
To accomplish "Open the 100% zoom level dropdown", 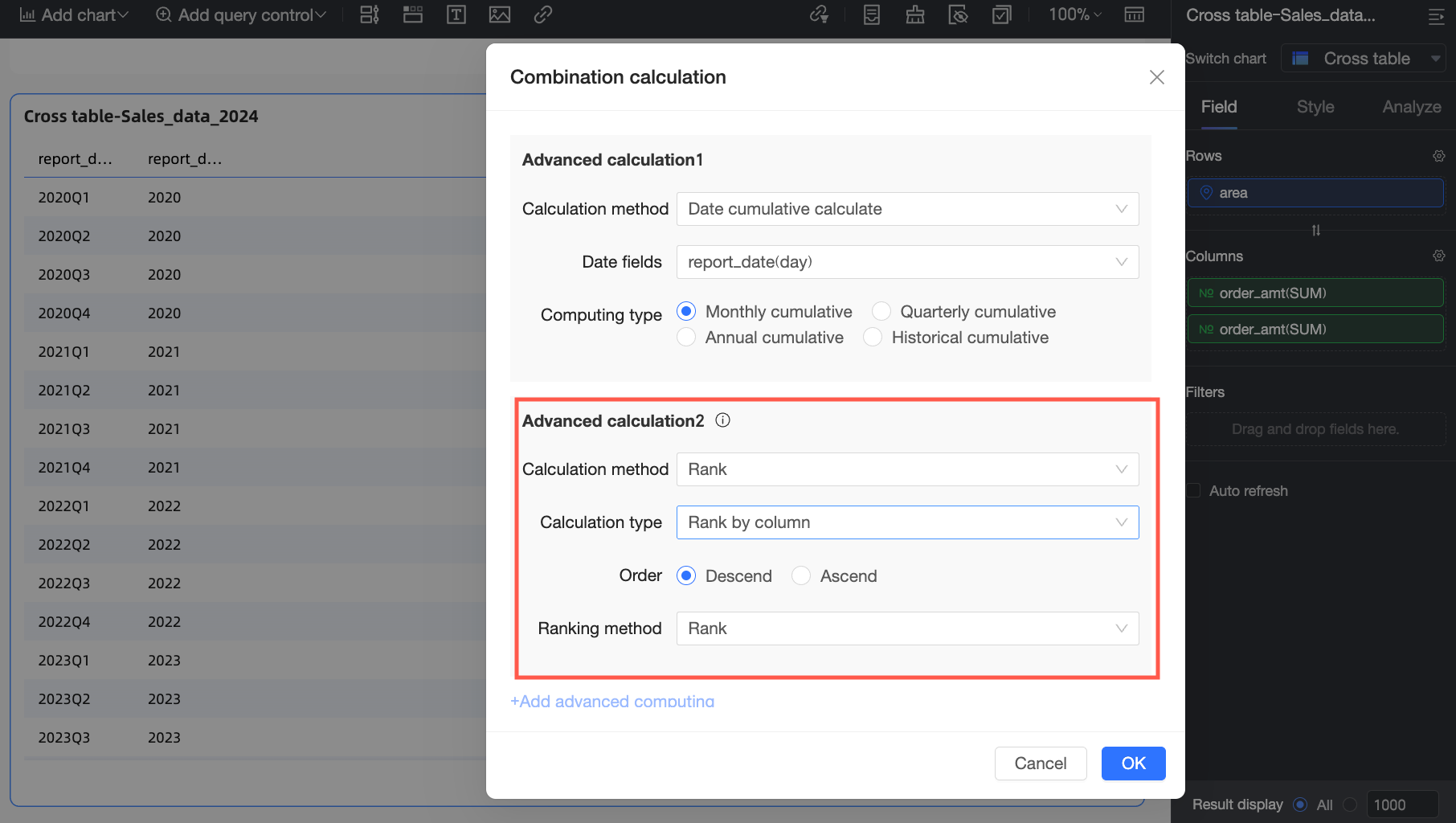I will pos(1075,14).
